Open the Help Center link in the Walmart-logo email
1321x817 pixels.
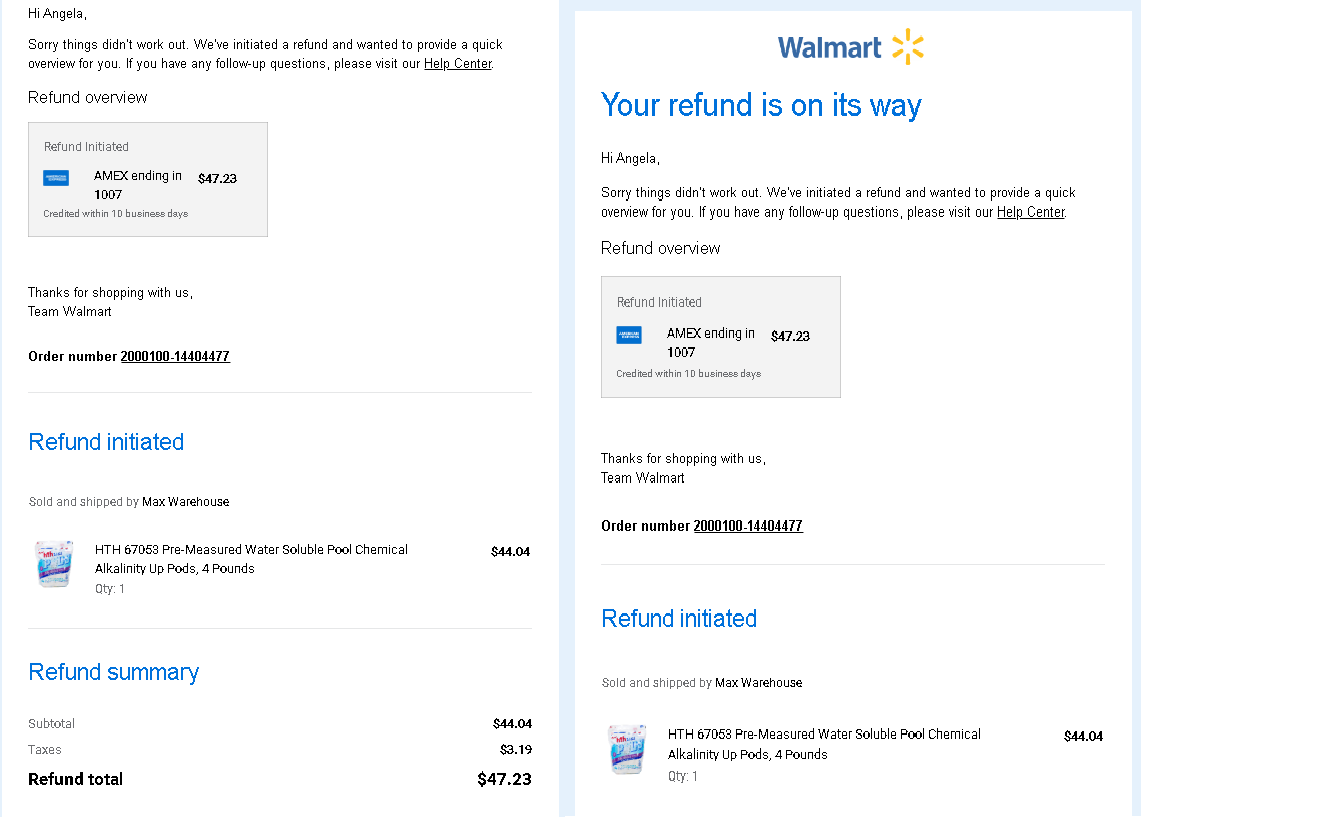coord(1031,212)
